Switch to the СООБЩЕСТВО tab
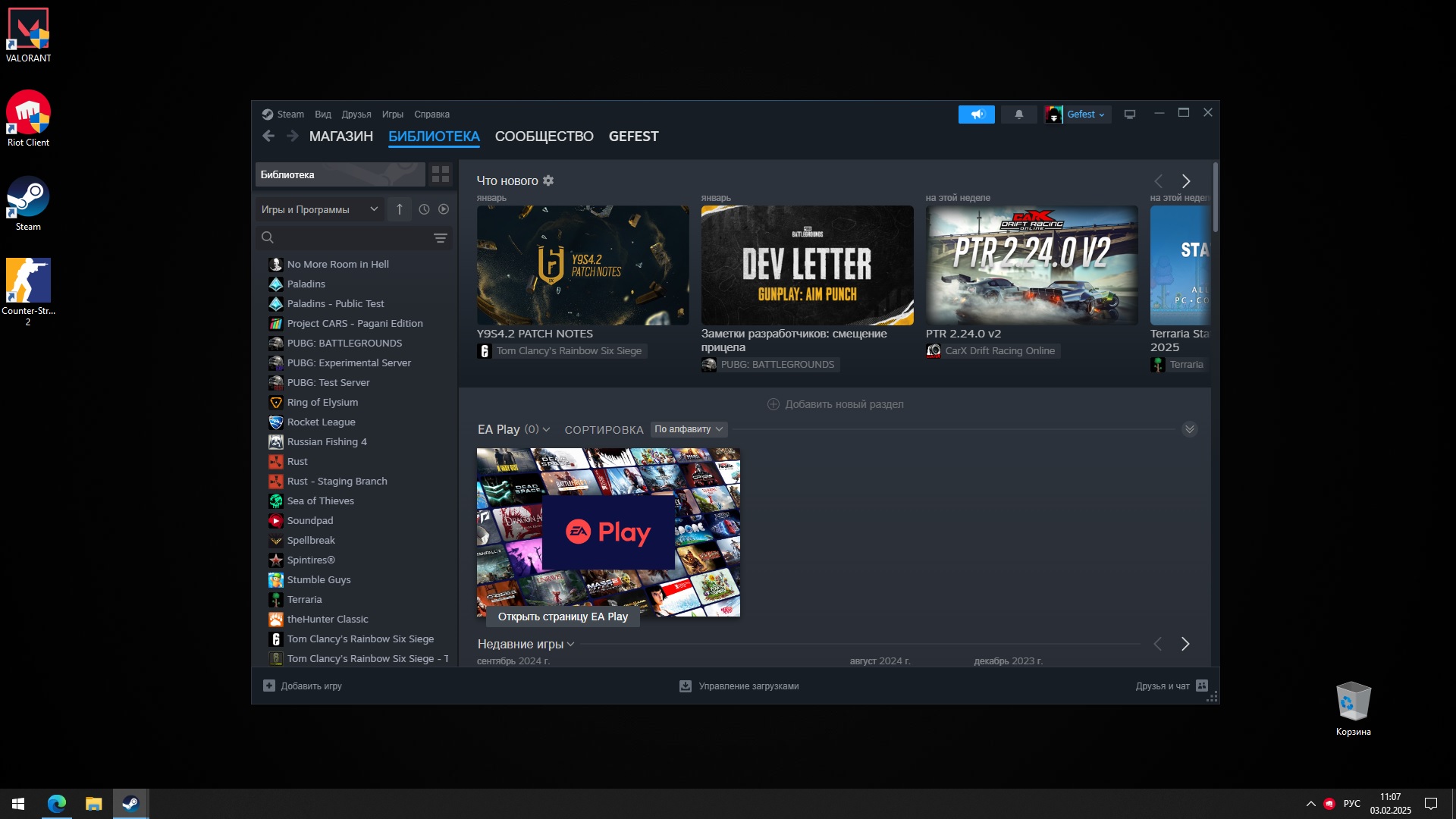1456x819 pixels. (x=544, y=136)
